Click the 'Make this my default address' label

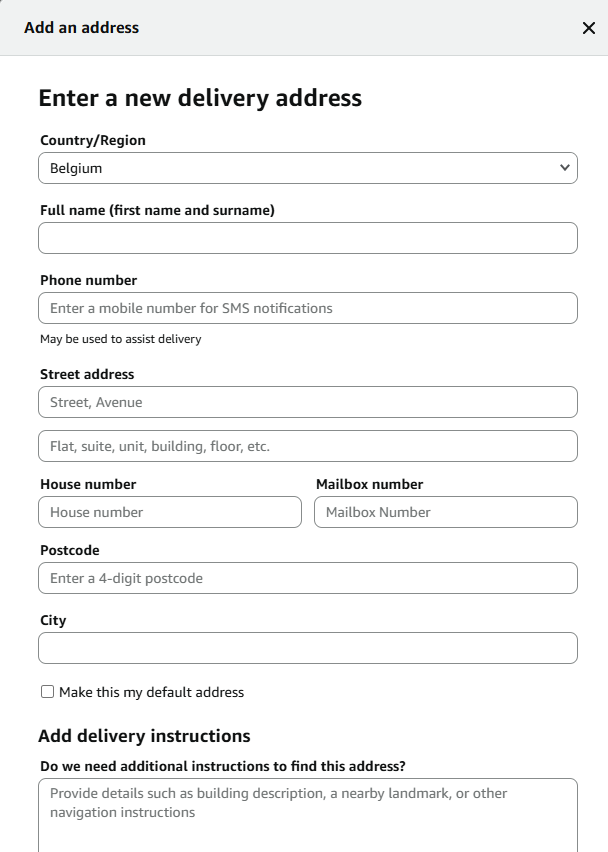click(x=151, y=692)
